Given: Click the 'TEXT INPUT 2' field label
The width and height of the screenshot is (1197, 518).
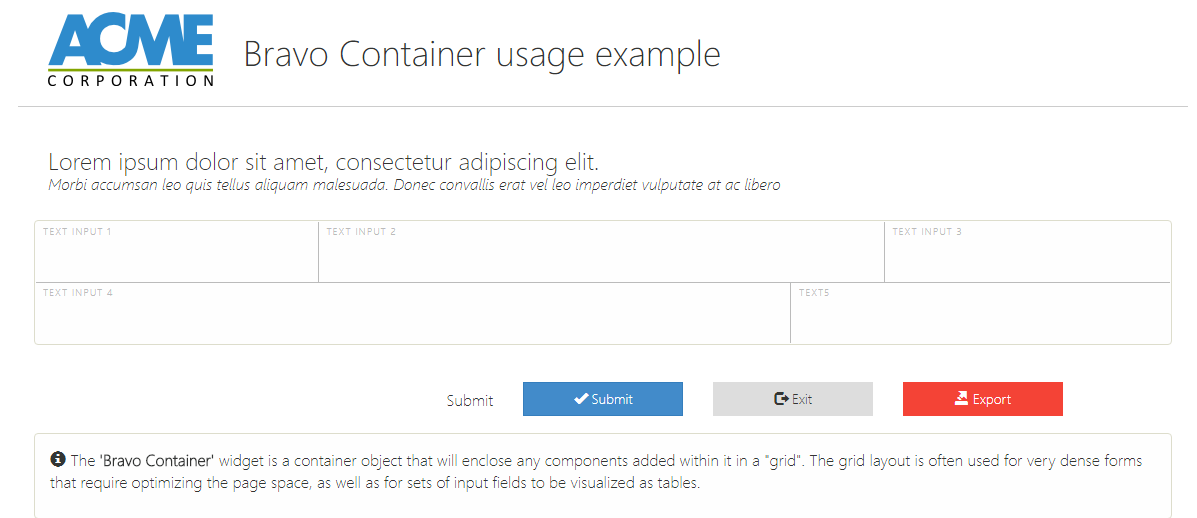Looking at the screenshot, I should (361, 232).
